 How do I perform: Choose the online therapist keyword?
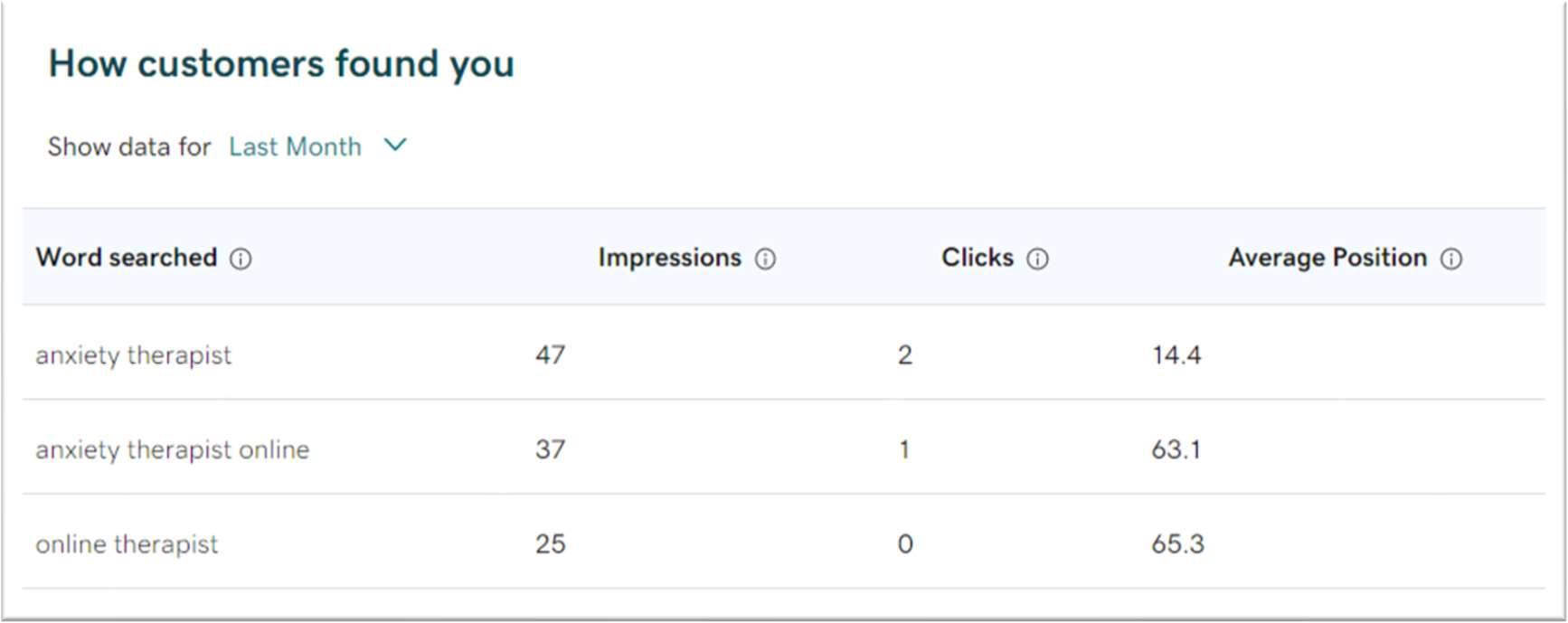pos(127,544)
